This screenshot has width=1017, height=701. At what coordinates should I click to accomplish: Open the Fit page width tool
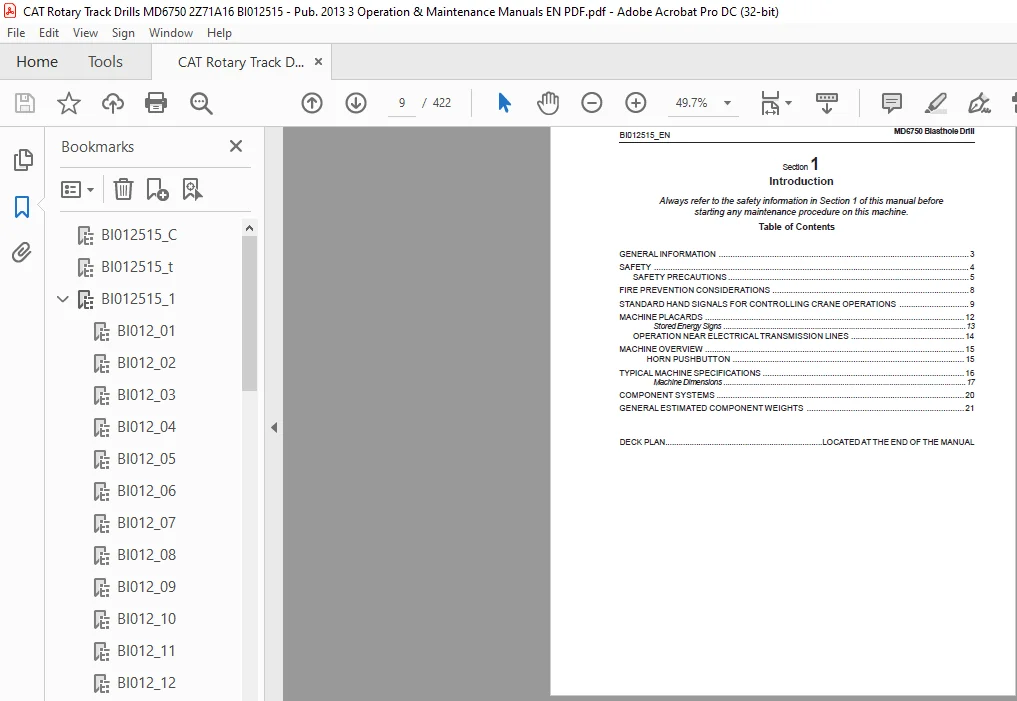coord(770,103)
